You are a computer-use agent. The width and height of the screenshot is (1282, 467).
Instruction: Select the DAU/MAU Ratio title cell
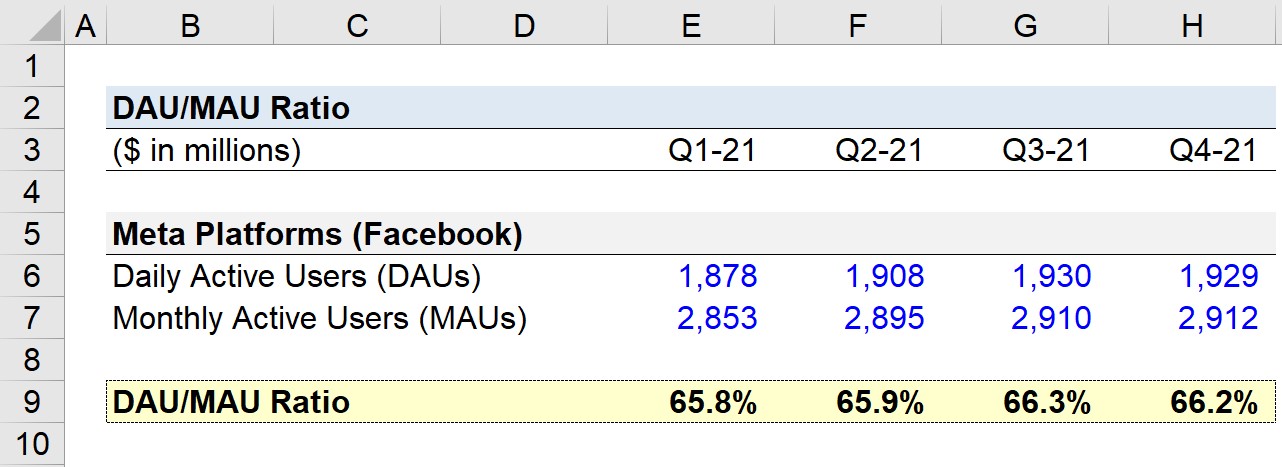tap(232, 108)
